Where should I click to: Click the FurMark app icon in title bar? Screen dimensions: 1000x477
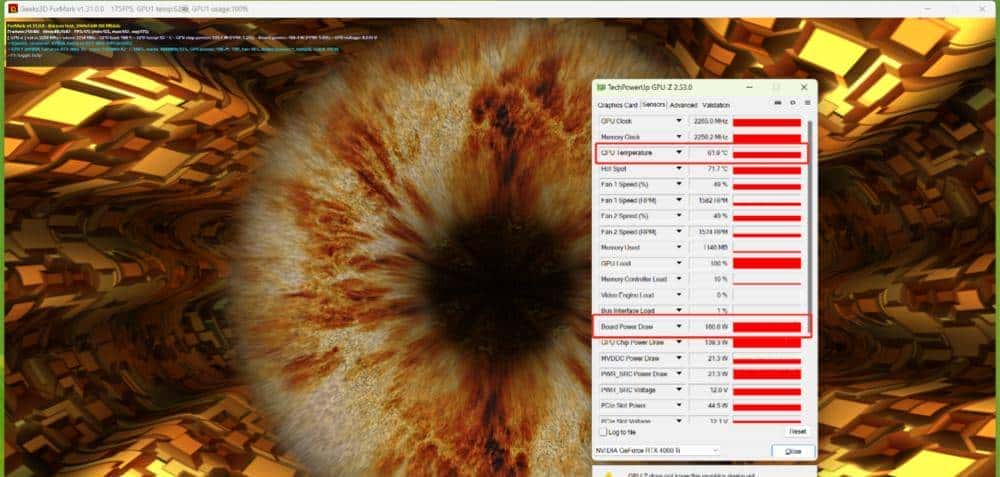point(11,8)
